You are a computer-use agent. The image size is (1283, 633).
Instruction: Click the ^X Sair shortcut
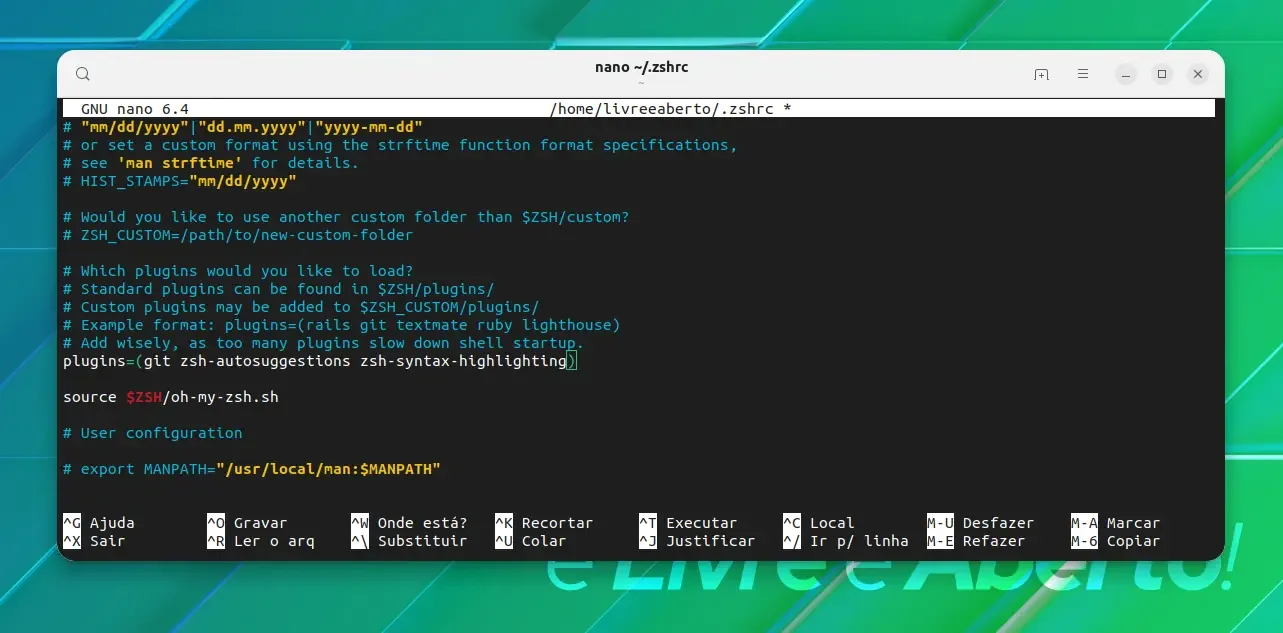94,541
